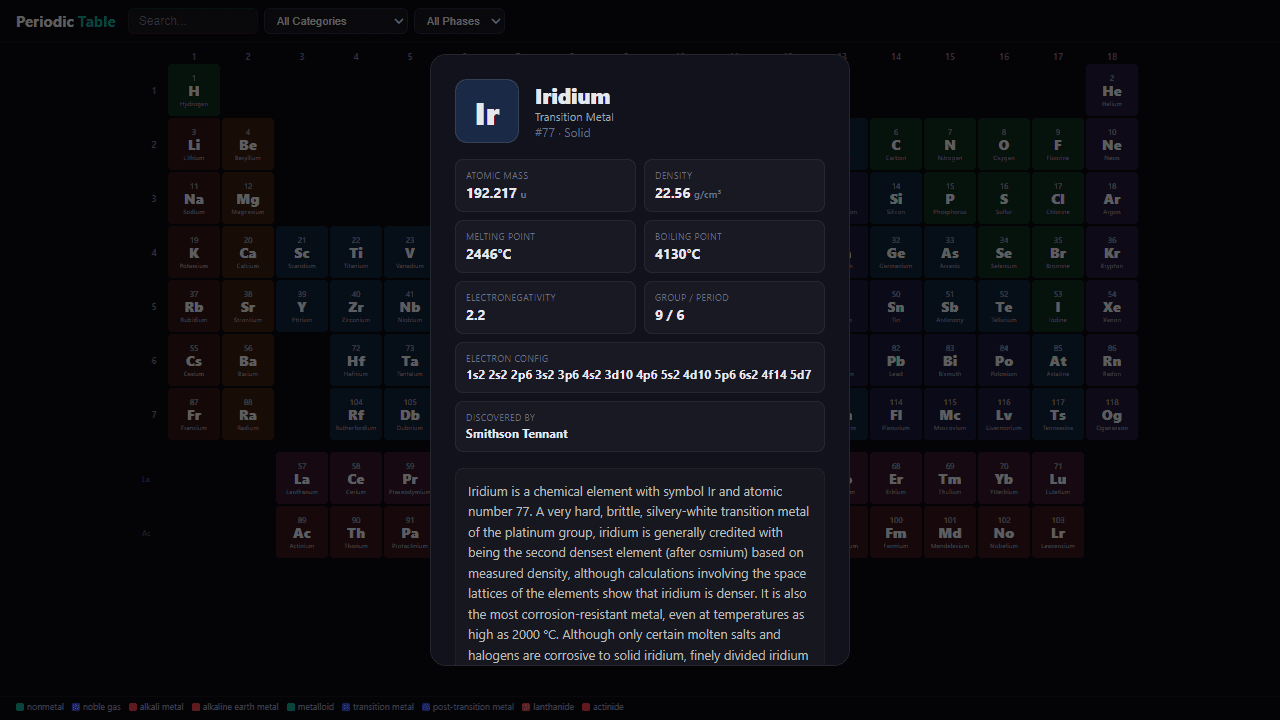
Task: Select the Xenon element tile
Action: [x=1112, y=306]
